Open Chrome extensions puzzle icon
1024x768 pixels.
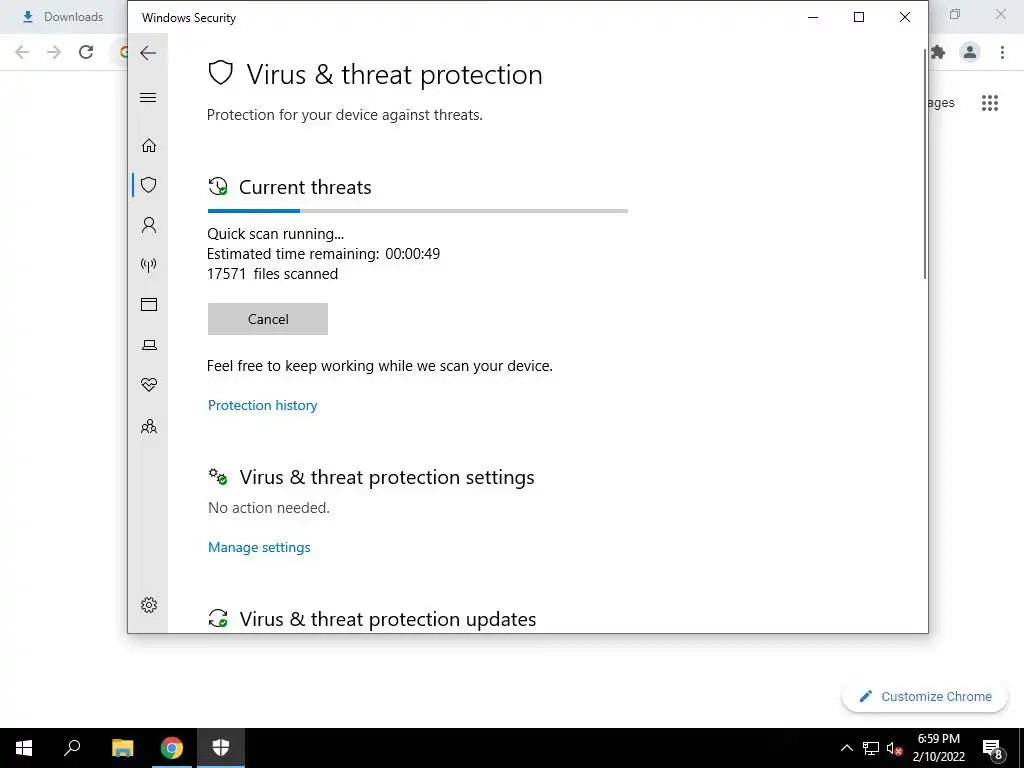pyautogui.click(x=938, y=52)
